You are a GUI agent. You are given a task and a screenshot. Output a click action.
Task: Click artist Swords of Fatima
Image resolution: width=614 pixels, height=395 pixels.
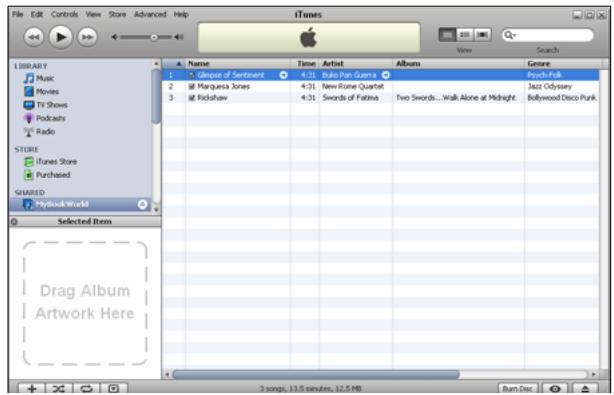coord(350,98)
